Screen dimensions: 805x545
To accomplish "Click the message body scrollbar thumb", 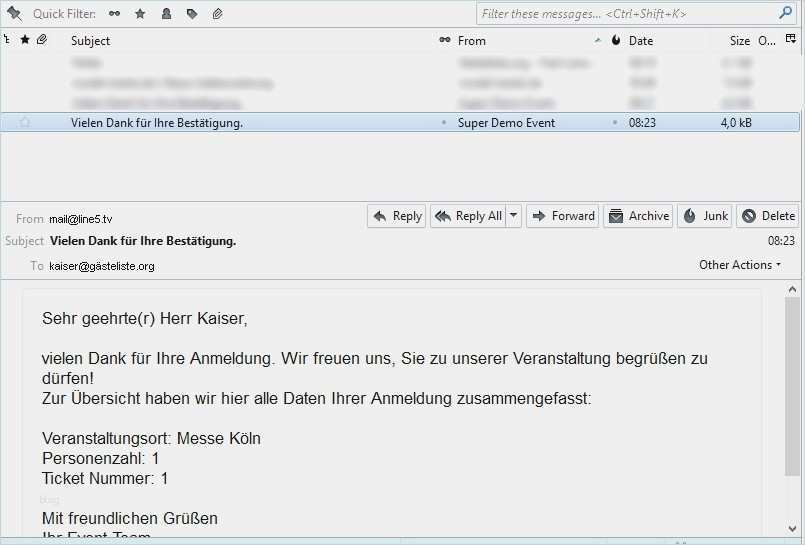I will pyautogui.click(x=792, y=386).
